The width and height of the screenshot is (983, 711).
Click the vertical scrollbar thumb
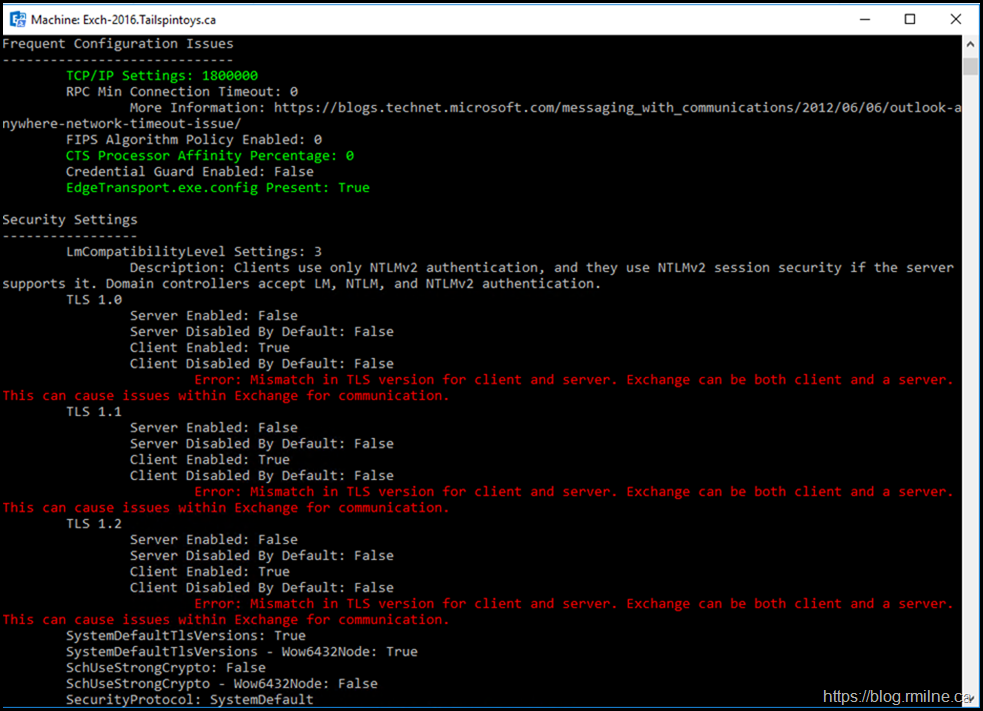[970, 66]
